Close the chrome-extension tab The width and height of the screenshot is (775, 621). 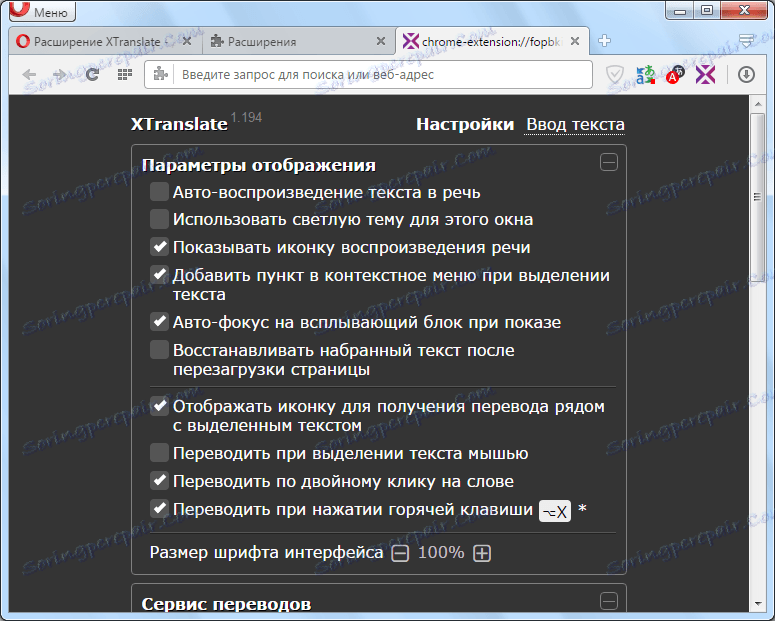pyautogui.click(x=575, y=42)
